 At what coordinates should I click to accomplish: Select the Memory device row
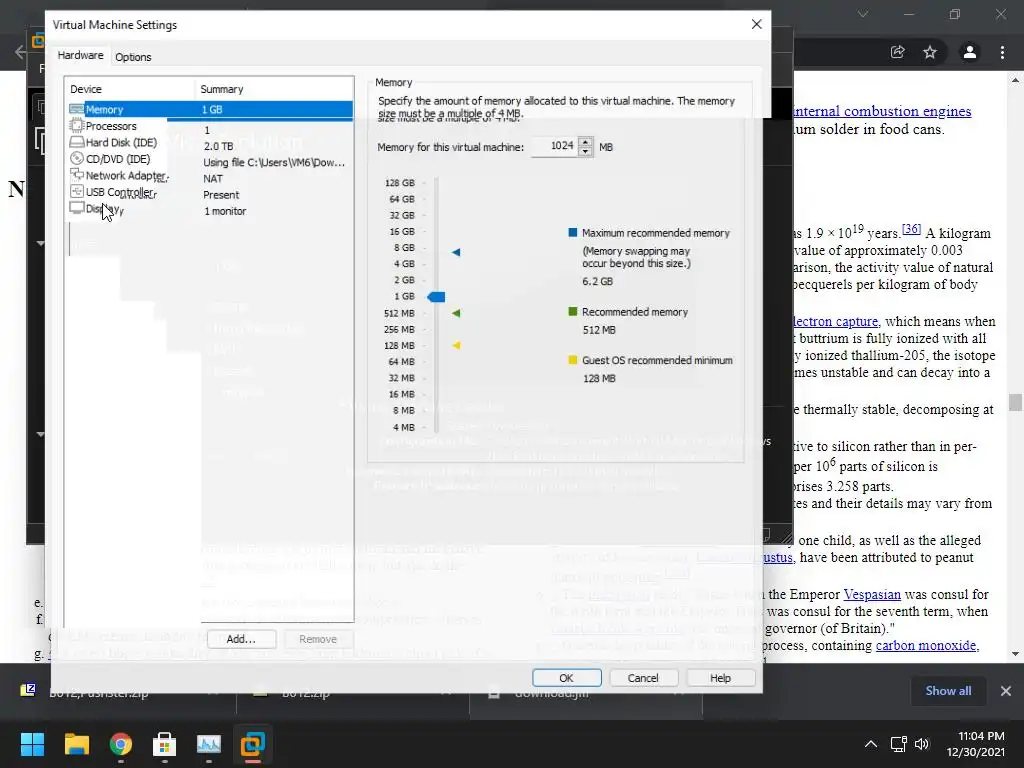pos(210,109)
